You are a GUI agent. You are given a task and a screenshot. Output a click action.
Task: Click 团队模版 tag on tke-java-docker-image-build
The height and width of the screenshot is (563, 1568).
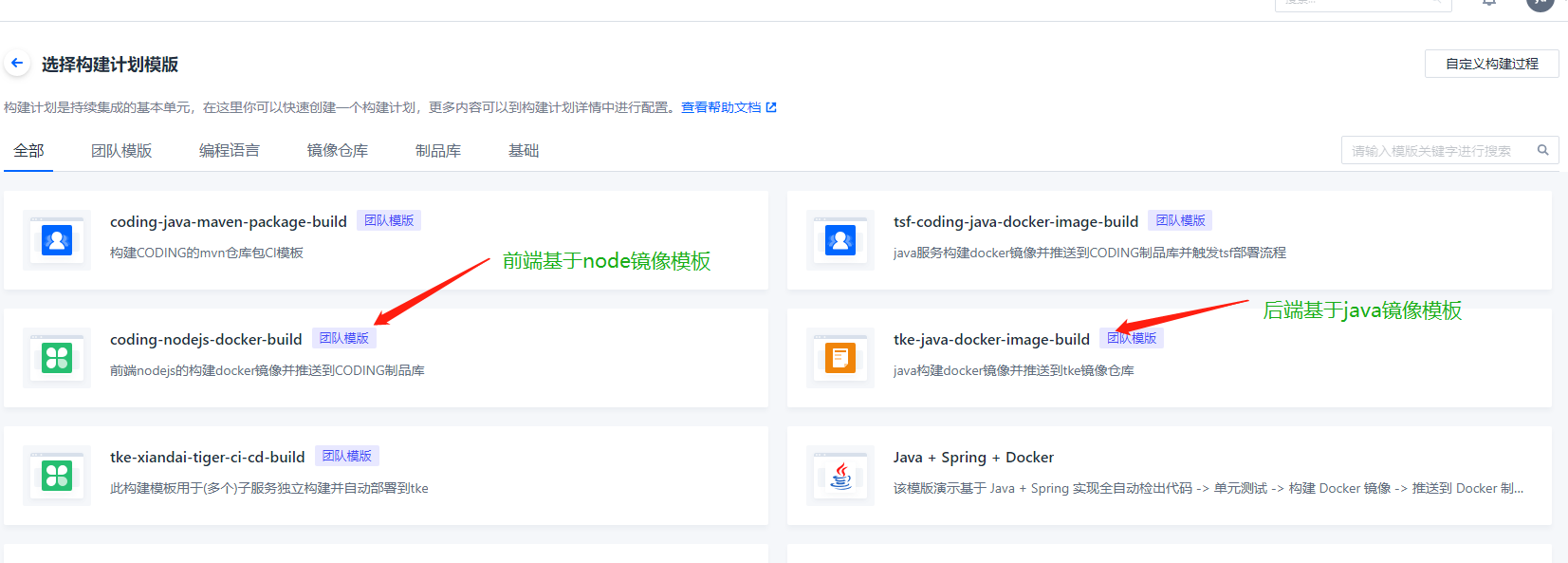pos(1132,338)
